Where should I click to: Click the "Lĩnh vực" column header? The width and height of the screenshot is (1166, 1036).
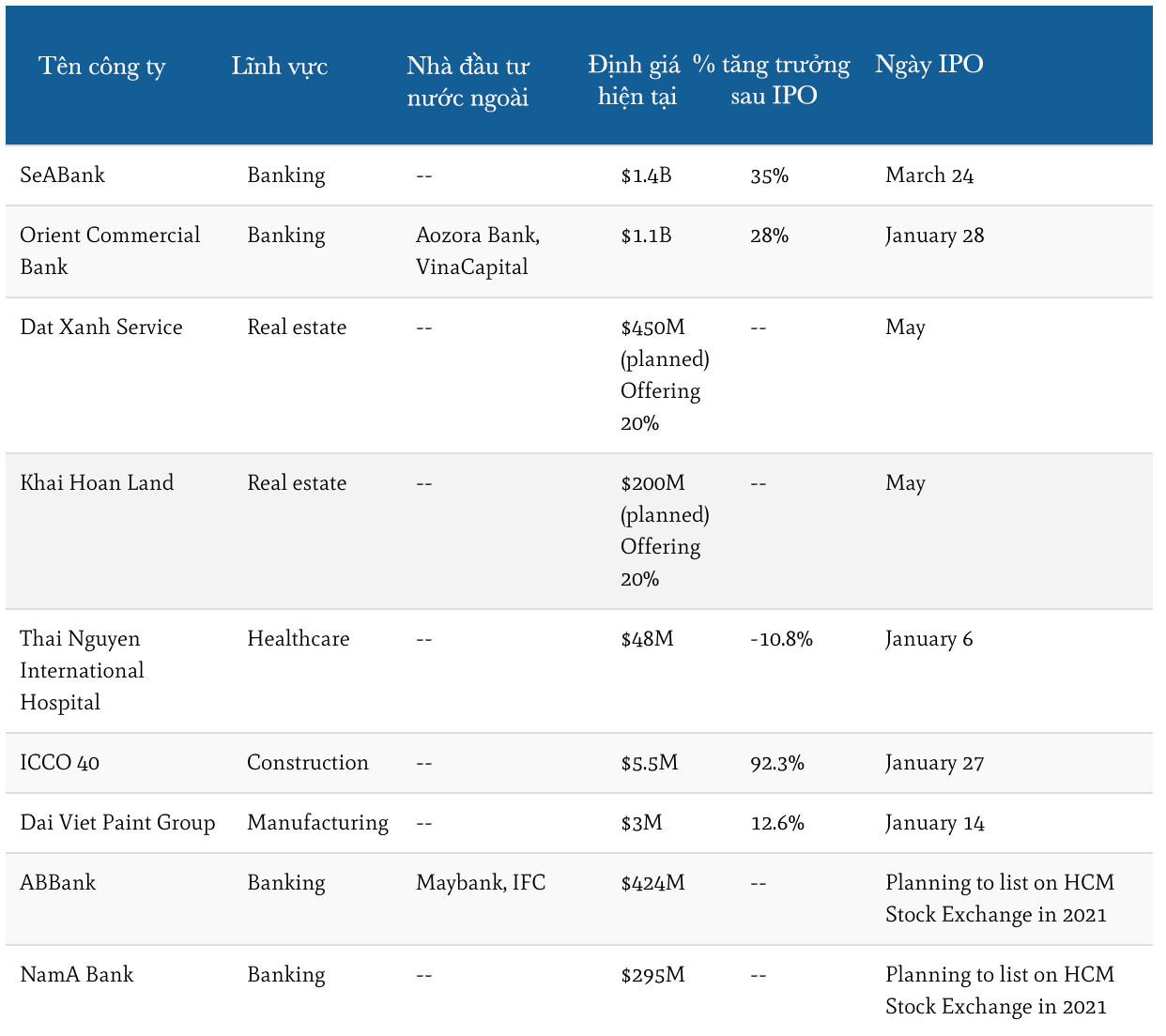[x=279, y=67]
